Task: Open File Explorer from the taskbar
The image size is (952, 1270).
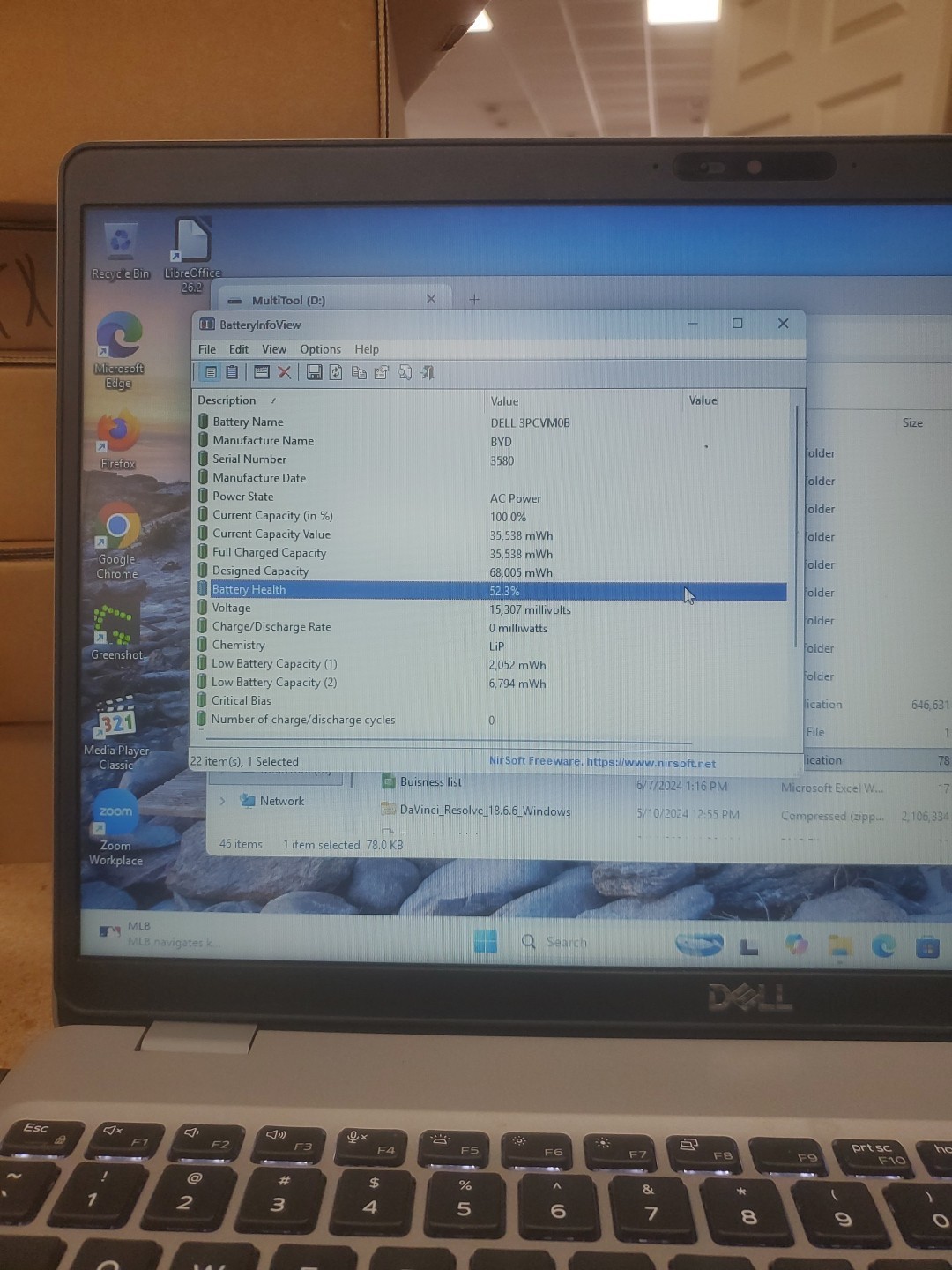Action: [x=840, y=946]
